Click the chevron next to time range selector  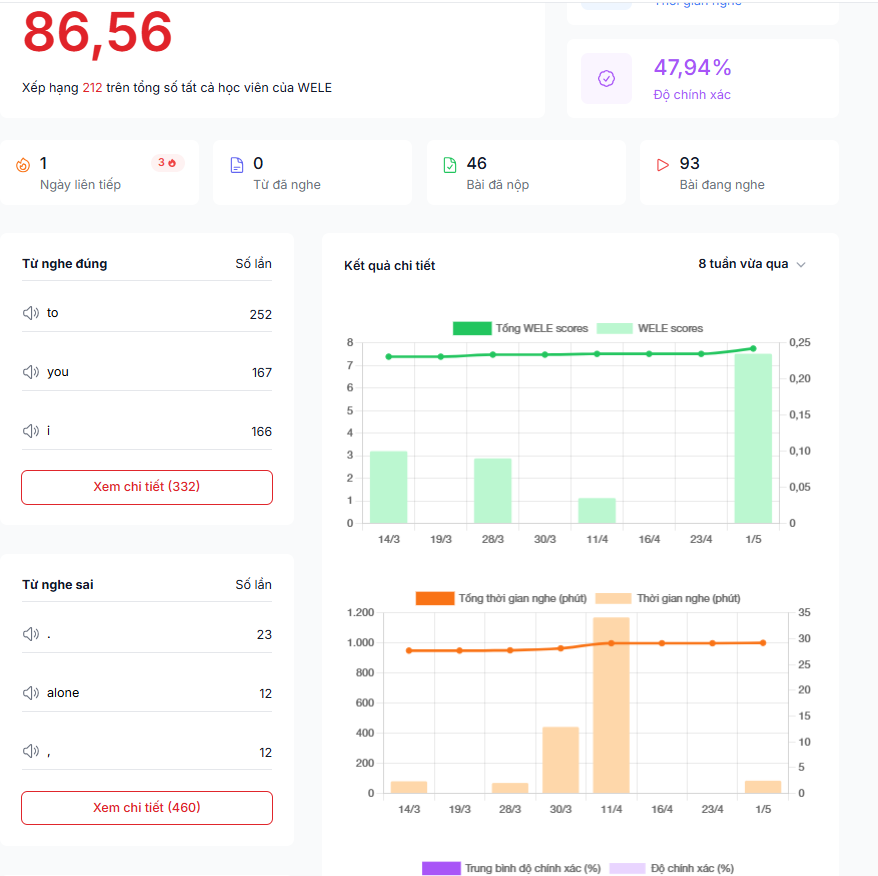[x=800, y=265]
